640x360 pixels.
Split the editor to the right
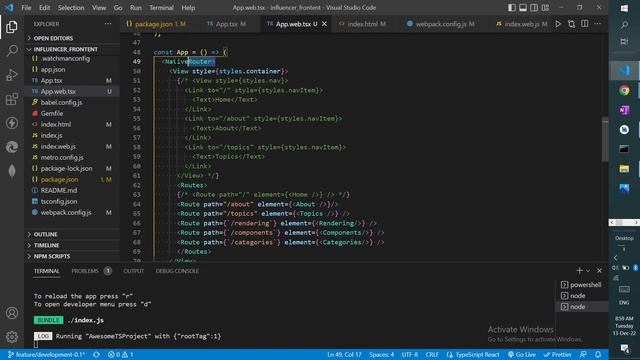pos(584,24)
